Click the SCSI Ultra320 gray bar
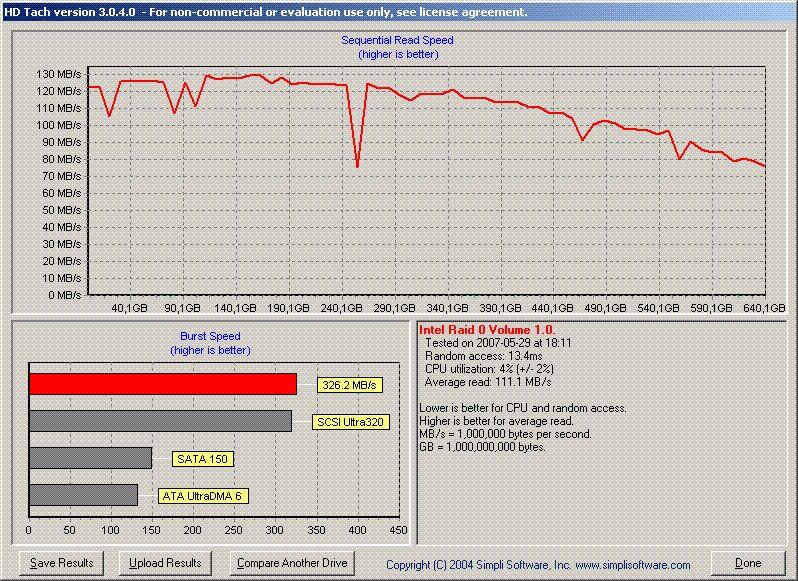Viewport: 798px width, 581px height. coord(160,421)
